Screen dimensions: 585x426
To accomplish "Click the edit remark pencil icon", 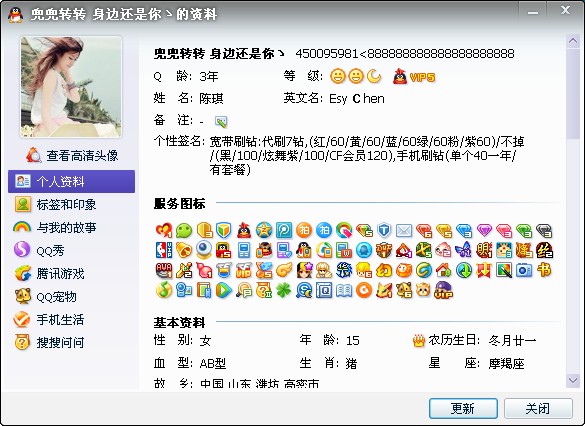I will click(x=221, y=121).
